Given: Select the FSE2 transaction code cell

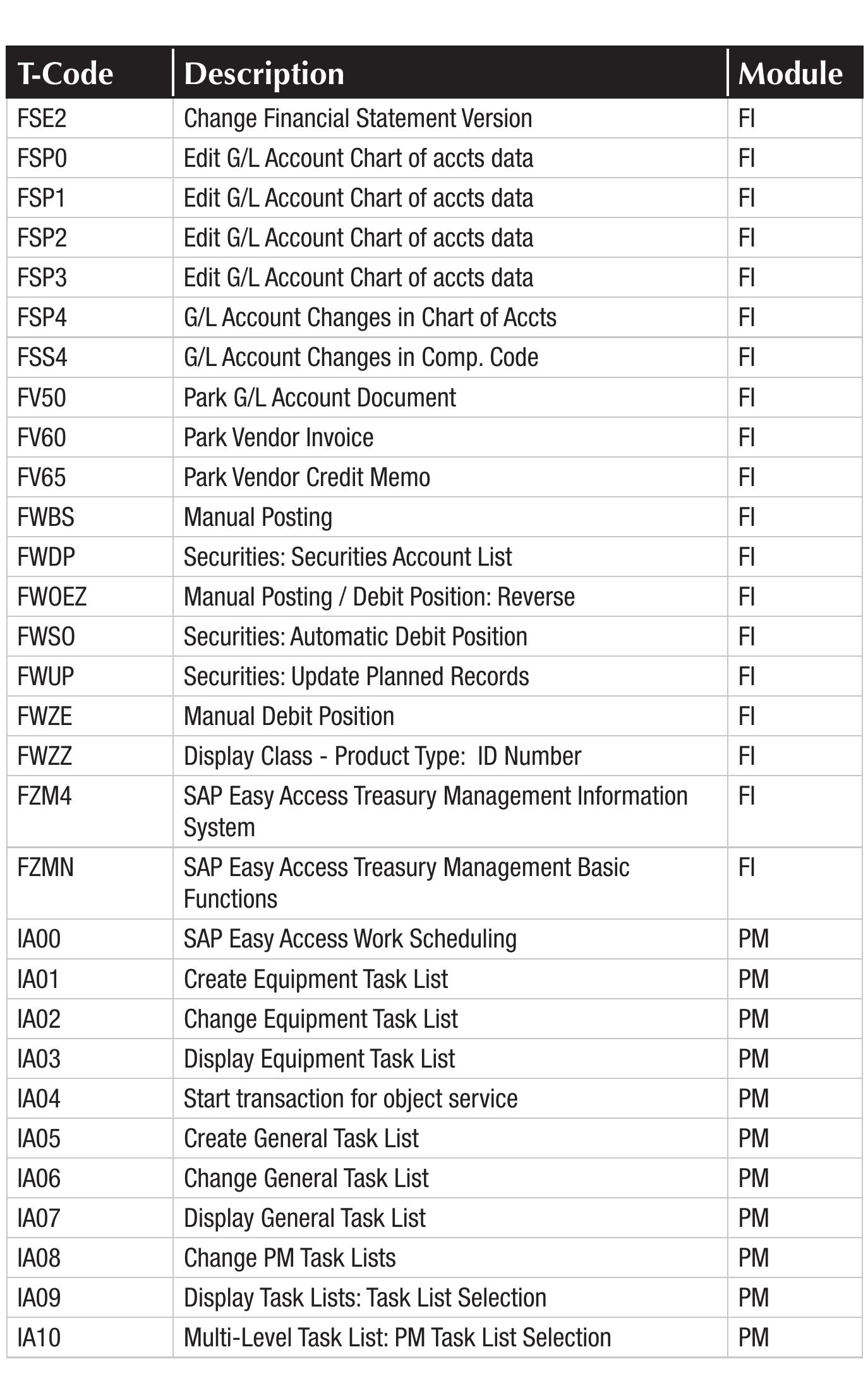Looking at the screenshot, I should 42,119.
